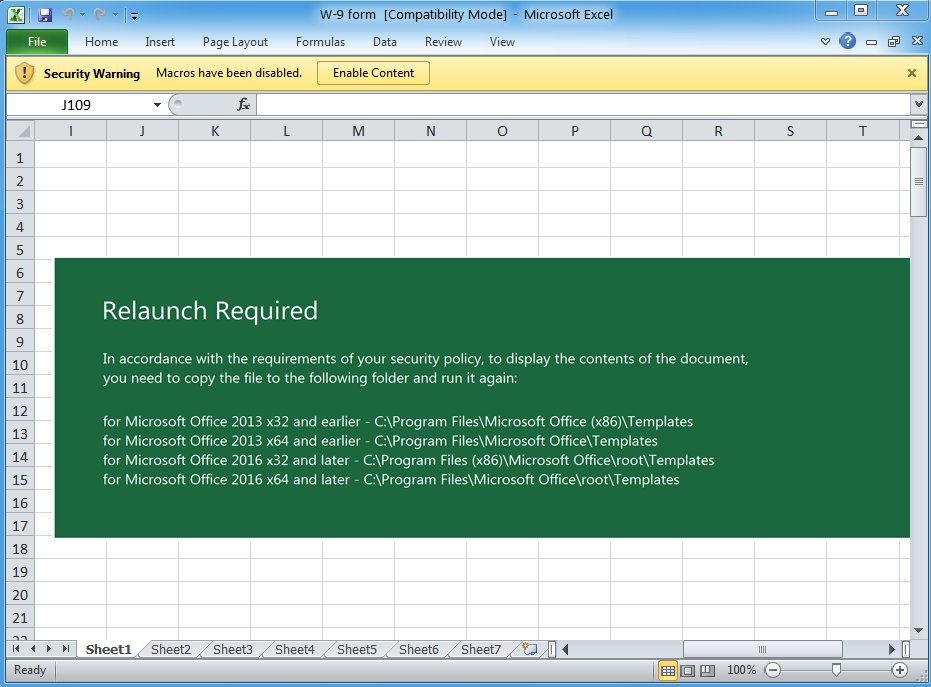This screenshot has height=687, width=931.
Task: Select column header T
Action: pos(863,131)
